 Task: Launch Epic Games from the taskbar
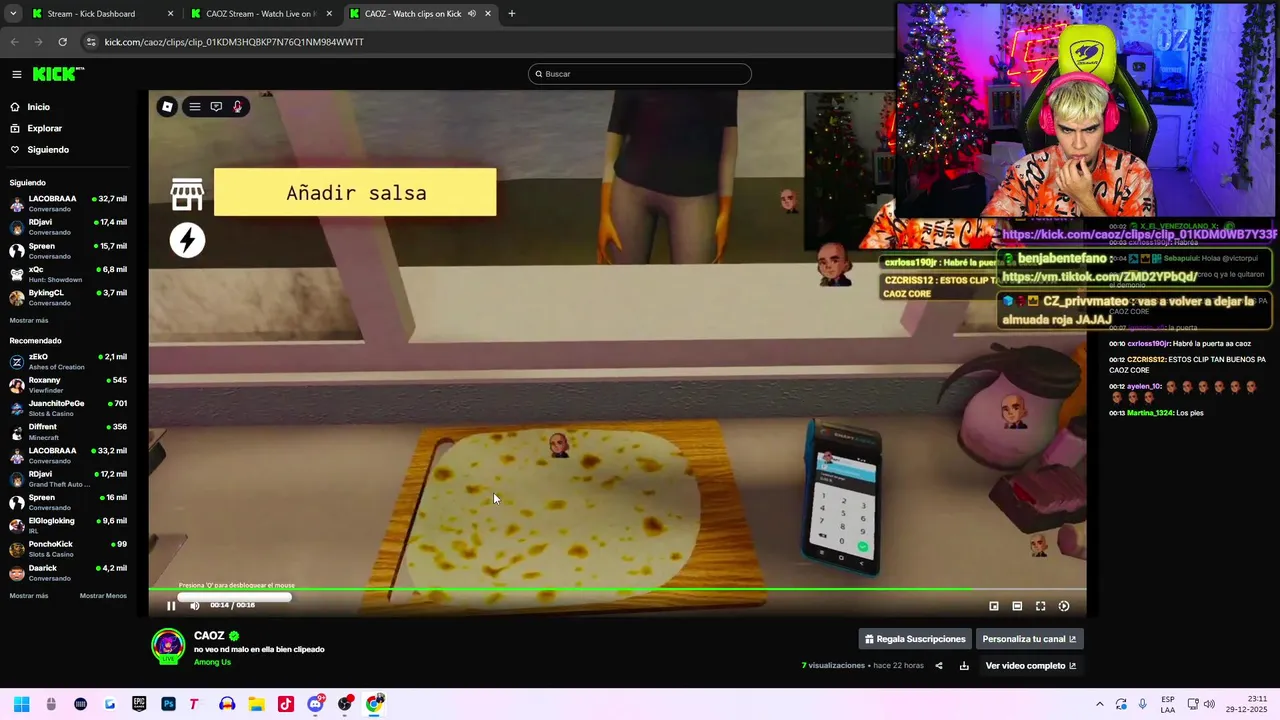point(139,704)
